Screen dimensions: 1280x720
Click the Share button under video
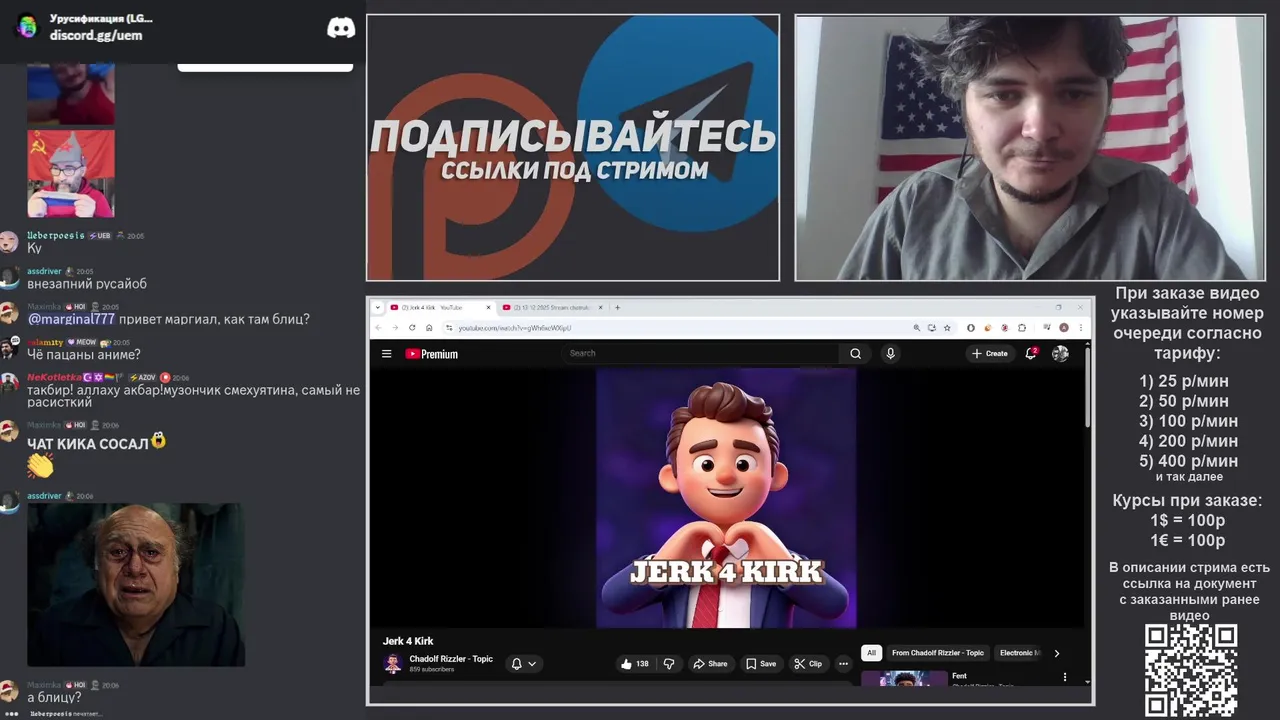710,663
